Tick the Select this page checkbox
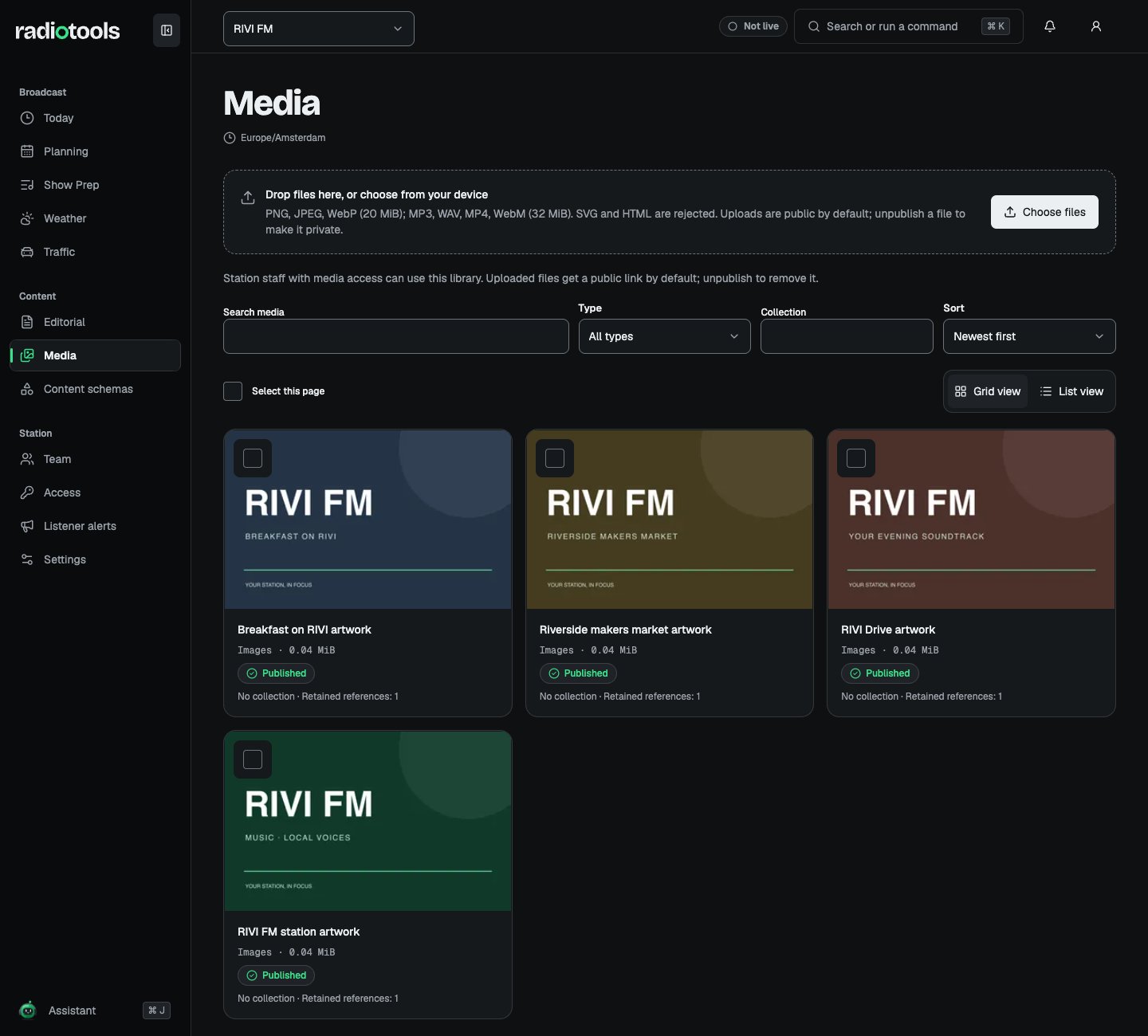 233,391
